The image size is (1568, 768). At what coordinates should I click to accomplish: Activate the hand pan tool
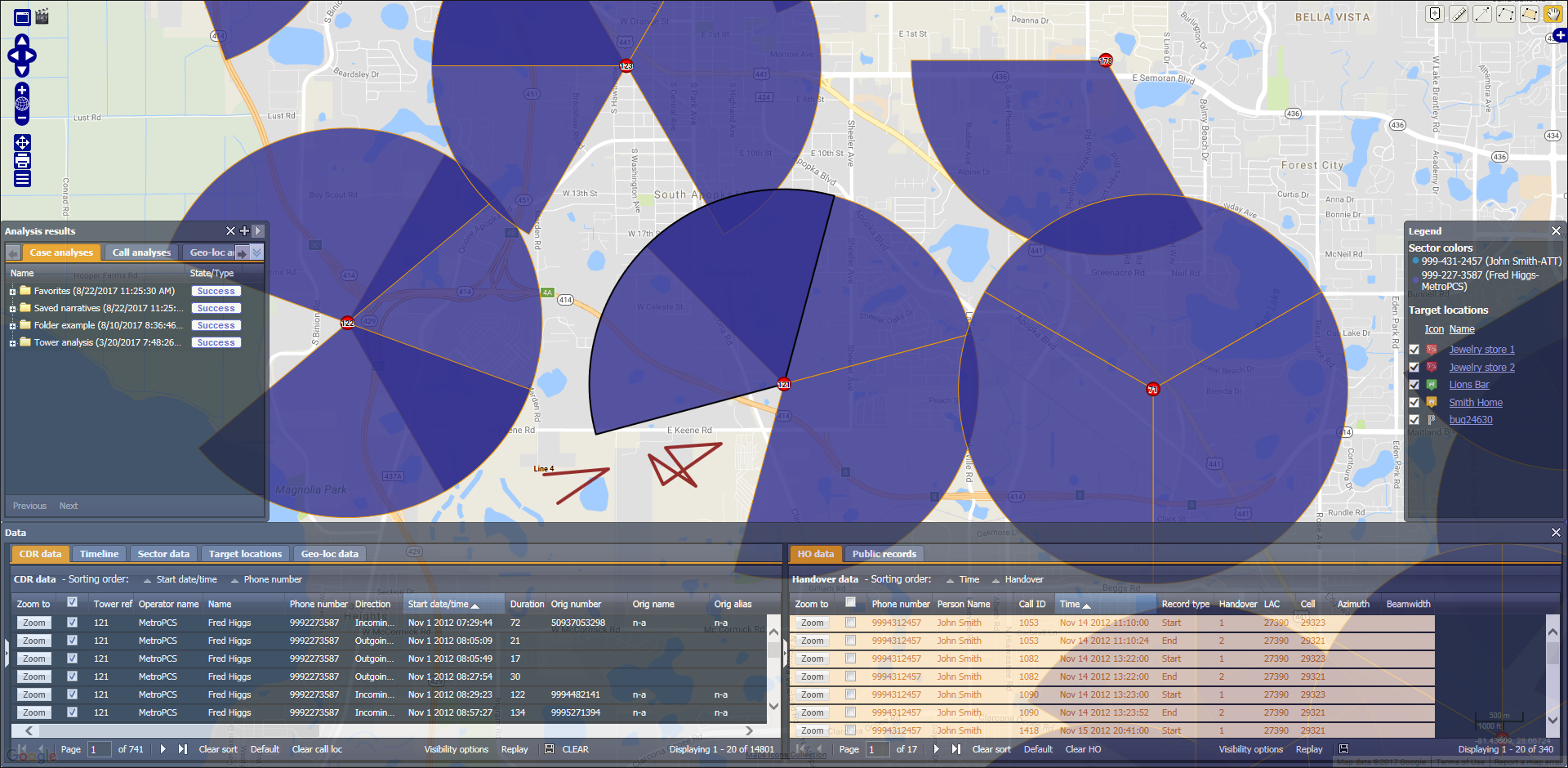(1552, 14)
